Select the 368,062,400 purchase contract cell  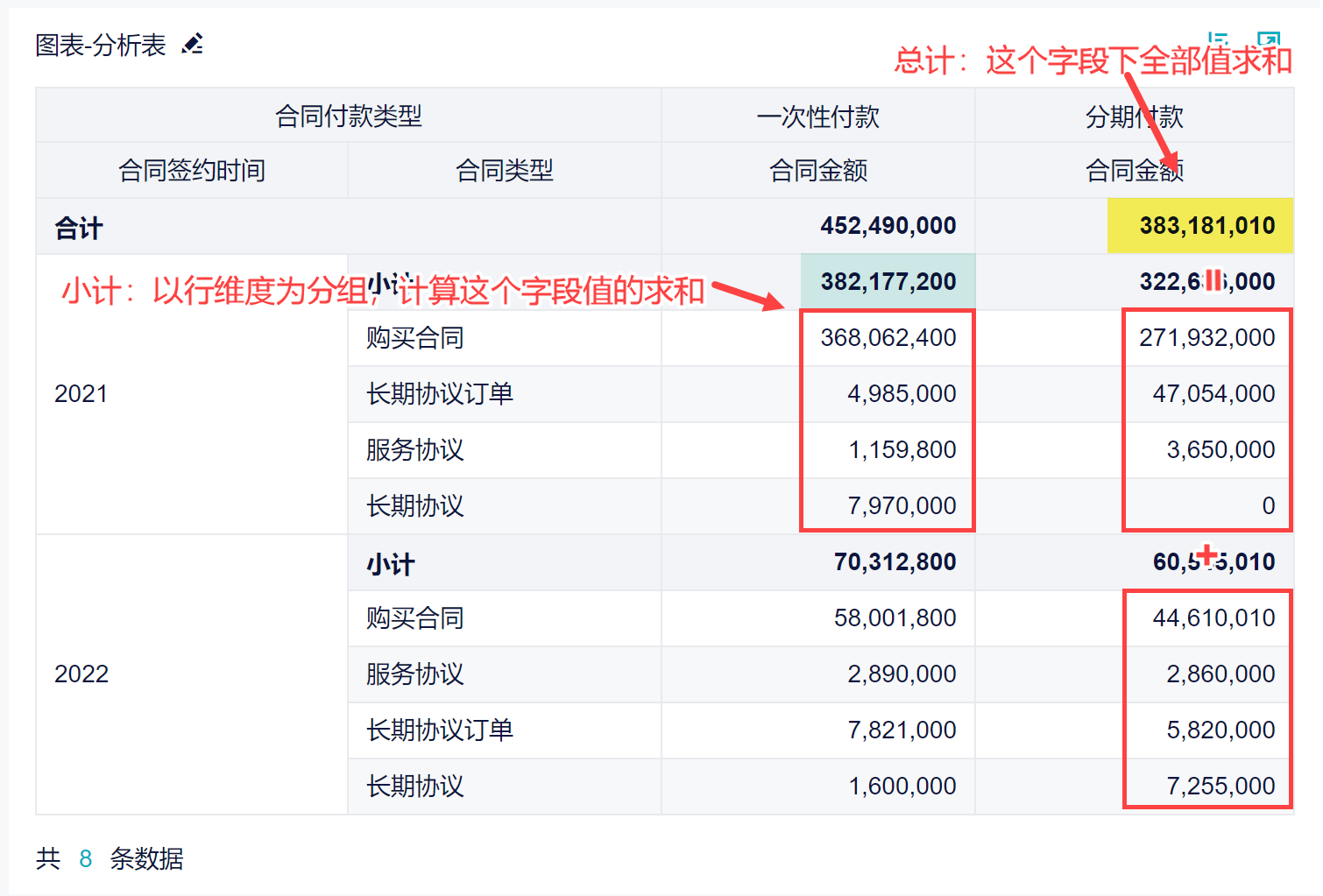coord(888,338)
